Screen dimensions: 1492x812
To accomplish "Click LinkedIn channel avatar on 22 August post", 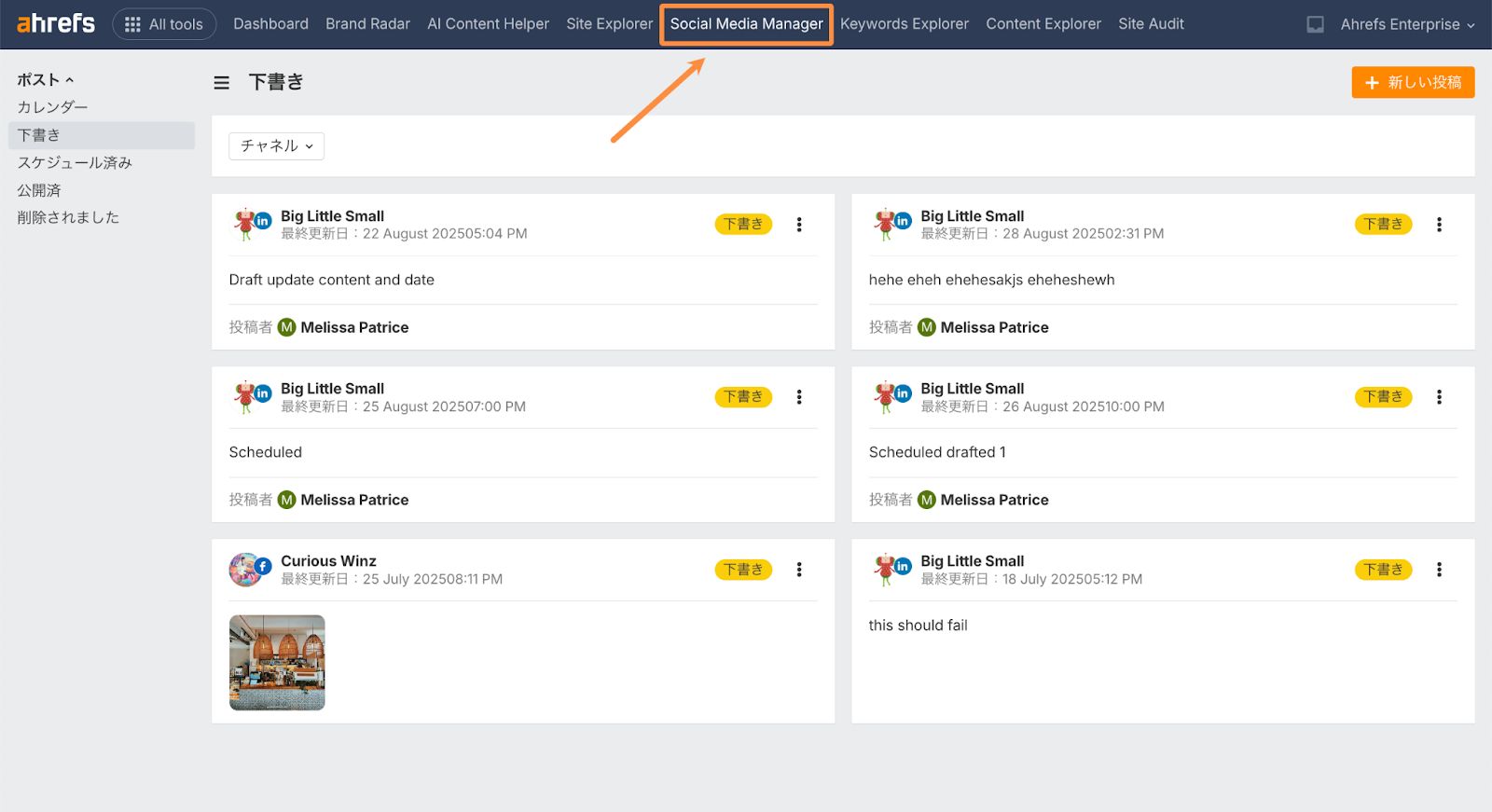I will 250,224.
